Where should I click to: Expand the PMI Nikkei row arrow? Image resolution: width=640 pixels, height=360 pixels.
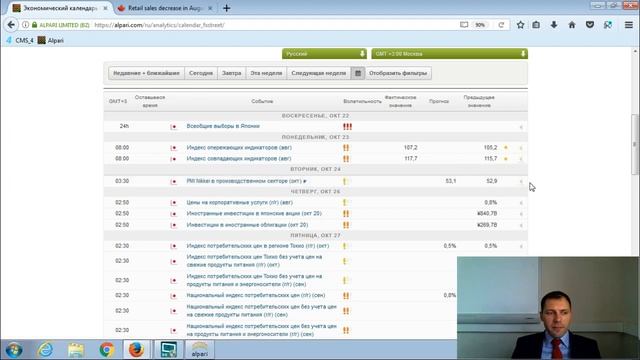(521, 181)
